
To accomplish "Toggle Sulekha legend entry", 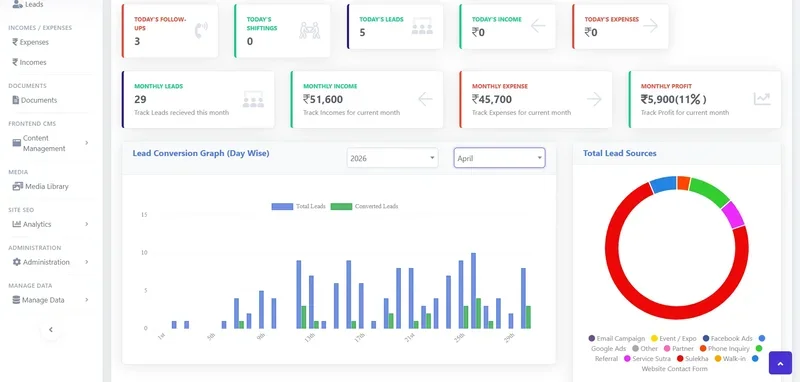I will pos(692,359).
